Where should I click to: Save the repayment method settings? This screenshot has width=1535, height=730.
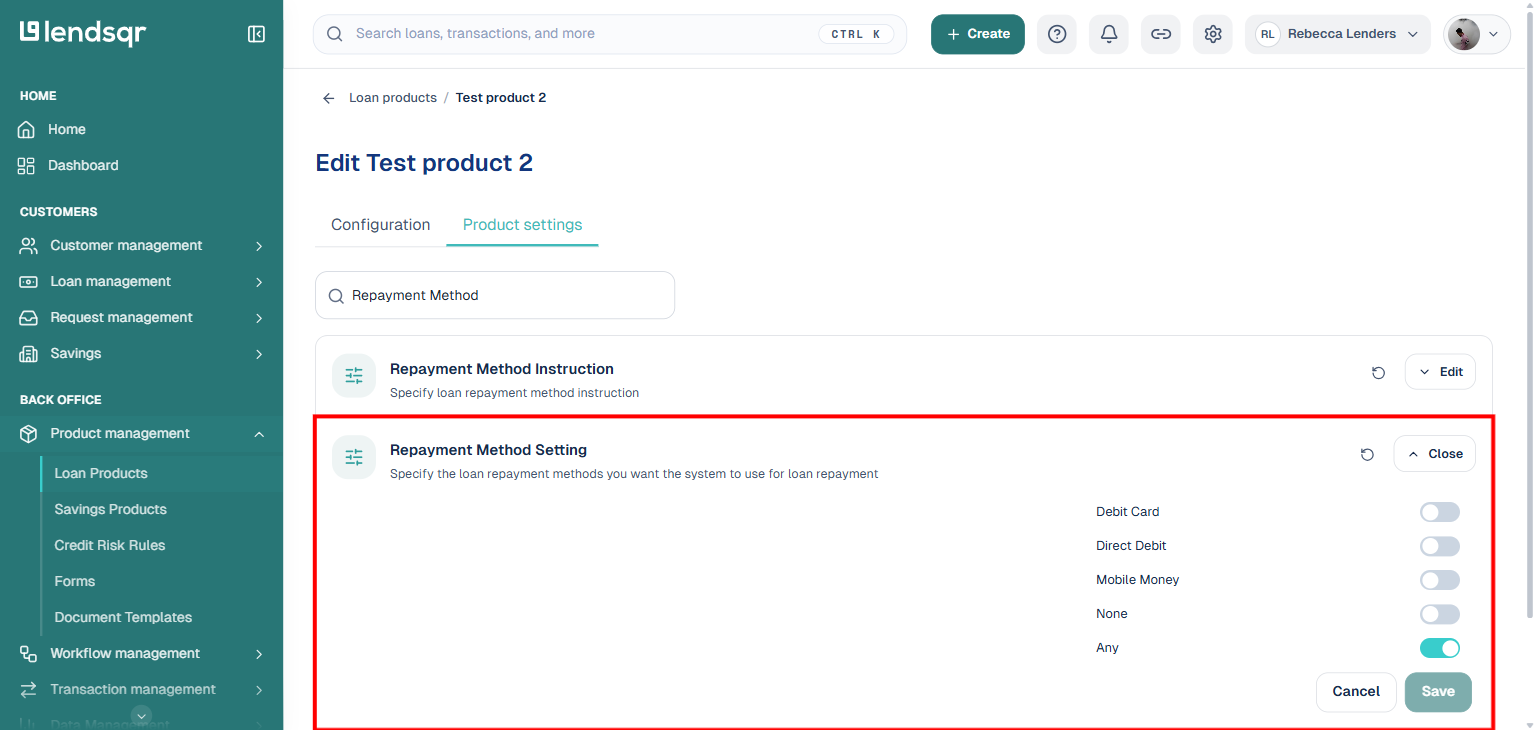pos(1438,692)
